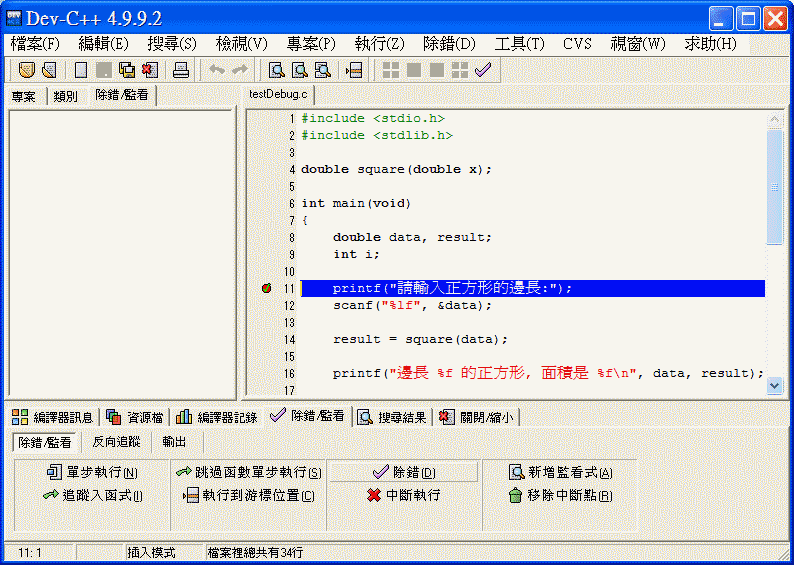Click the greyed-out Save icon in toolbar
794x565 pixels.
click(104, 70)
